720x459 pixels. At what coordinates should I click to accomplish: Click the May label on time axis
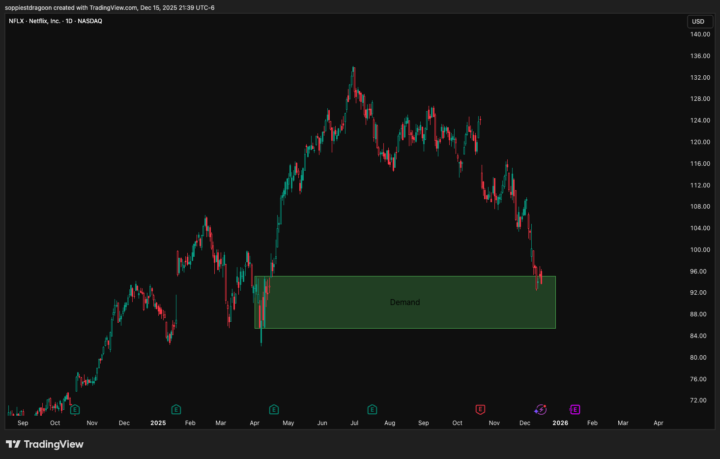pos(288,423)
